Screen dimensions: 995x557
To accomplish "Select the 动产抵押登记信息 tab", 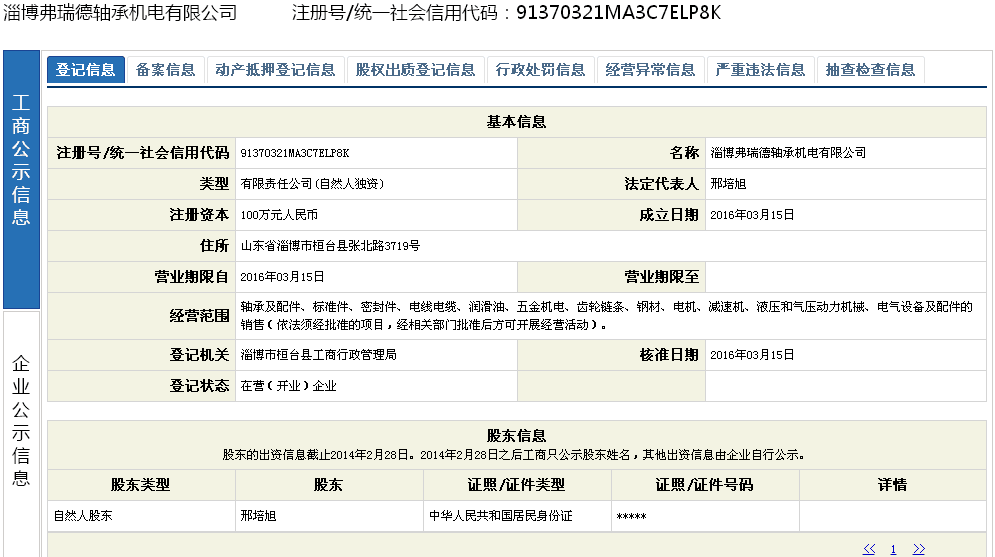I will tap(275, 70).
